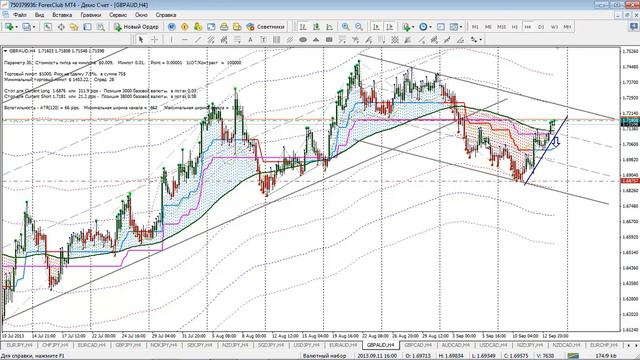Screen dimensions: 640x360
Task: Select the H4 timeframe button
Action: tap(528, 27)
